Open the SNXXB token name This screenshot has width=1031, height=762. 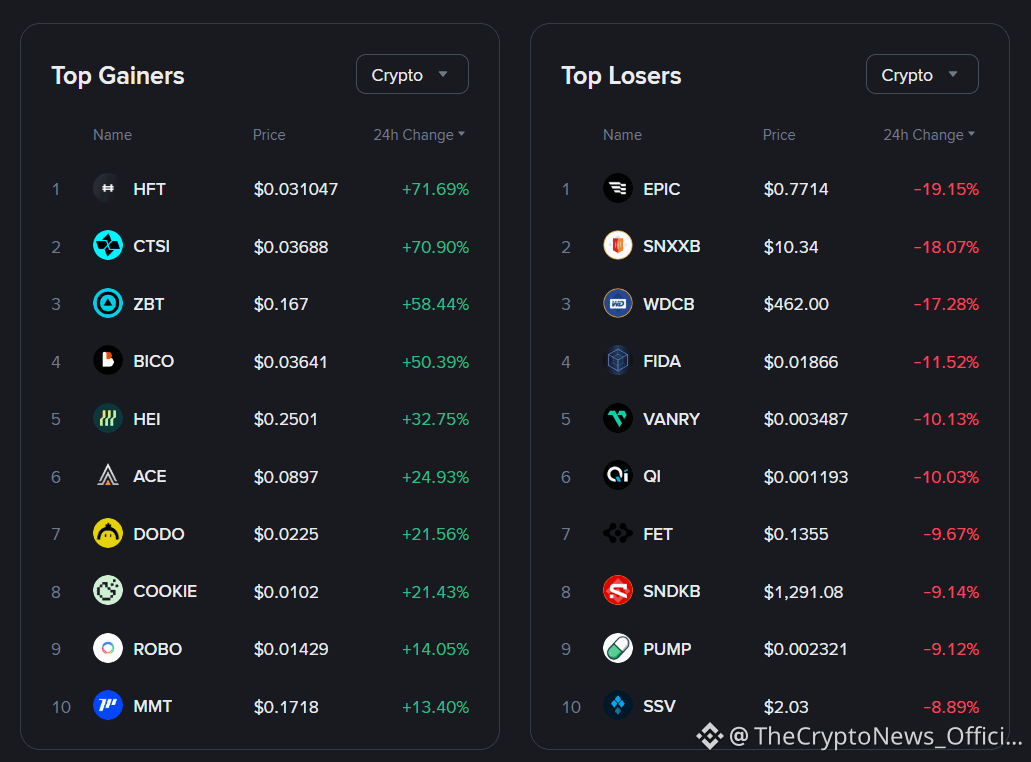tap(671, 247)
